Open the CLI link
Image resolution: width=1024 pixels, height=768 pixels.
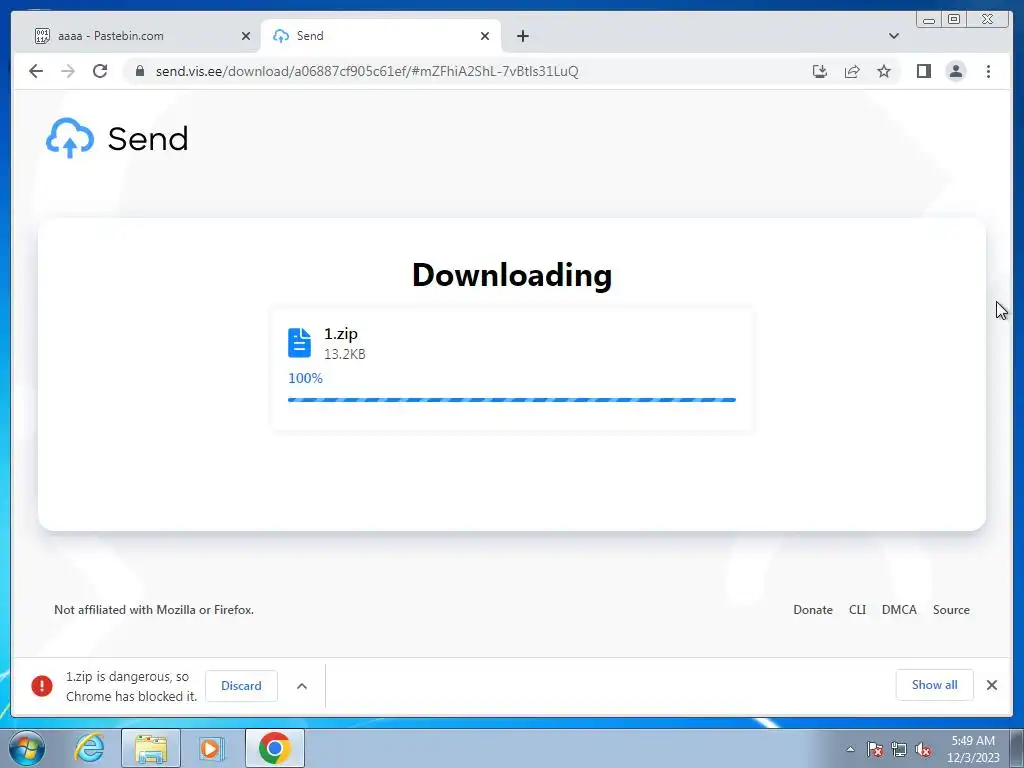point(857,609)
